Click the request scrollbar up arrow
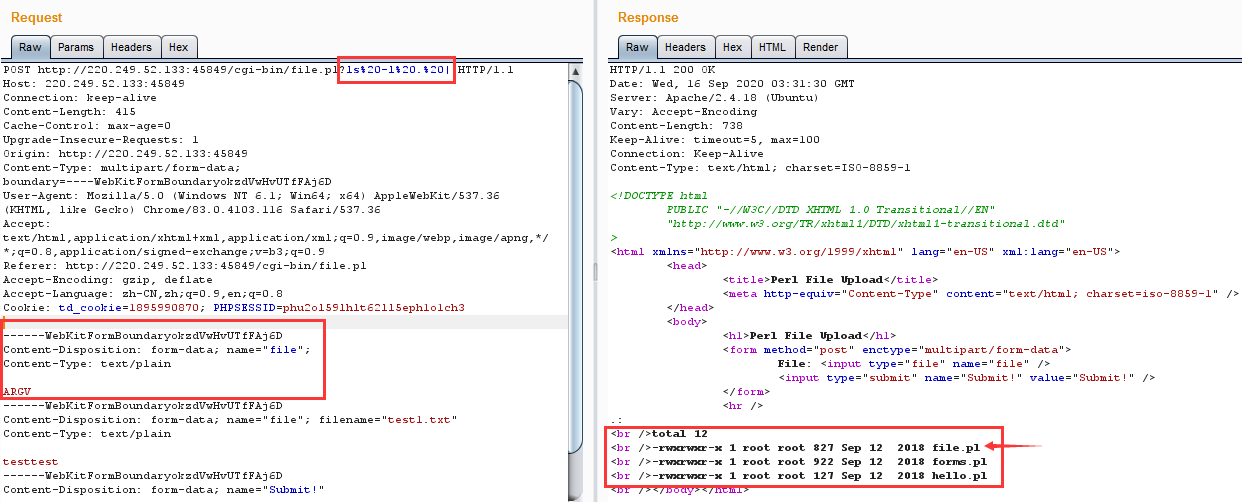Viewport: 1242px width, 502px height. coord(575,71)
